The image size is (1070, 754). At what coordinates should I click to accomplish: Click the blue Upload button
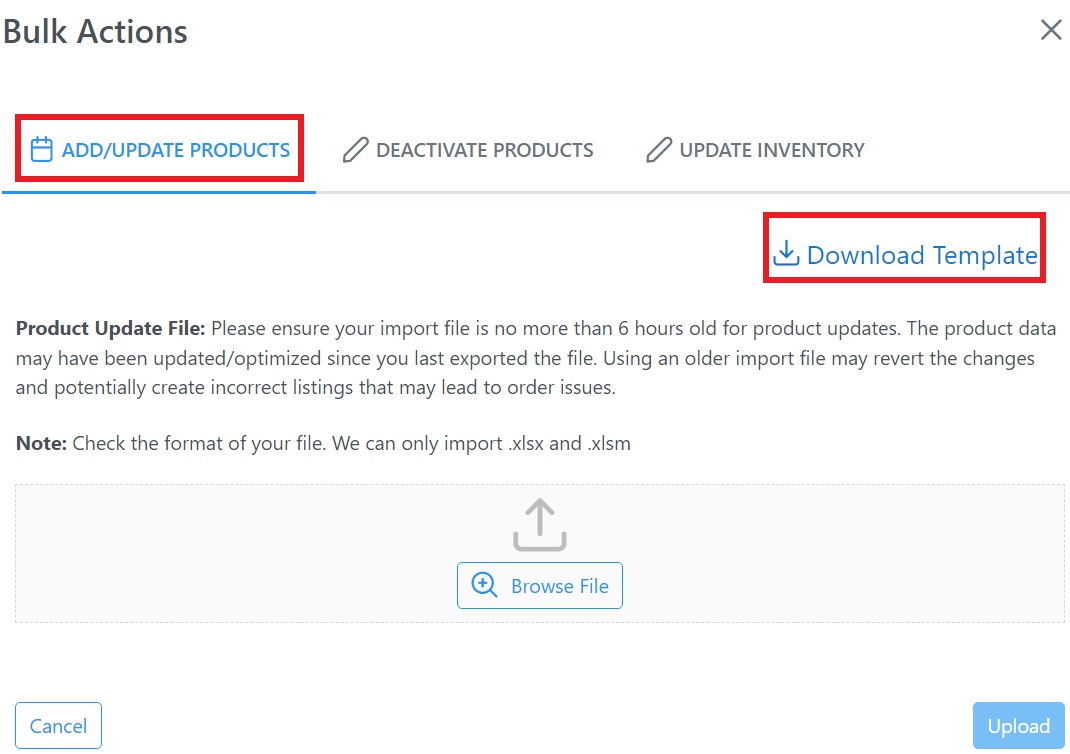(x=1019, y=725)
